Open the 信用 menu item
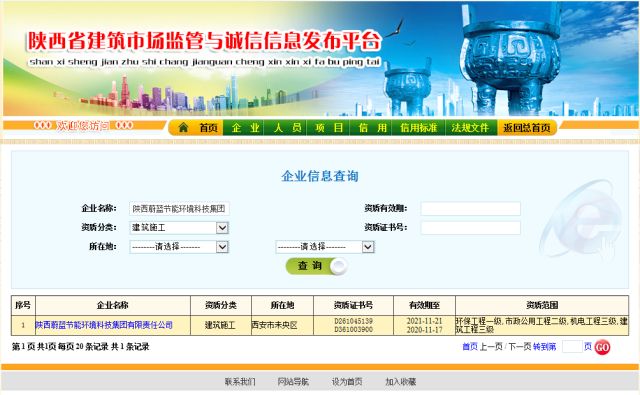 tap(372, 128)
